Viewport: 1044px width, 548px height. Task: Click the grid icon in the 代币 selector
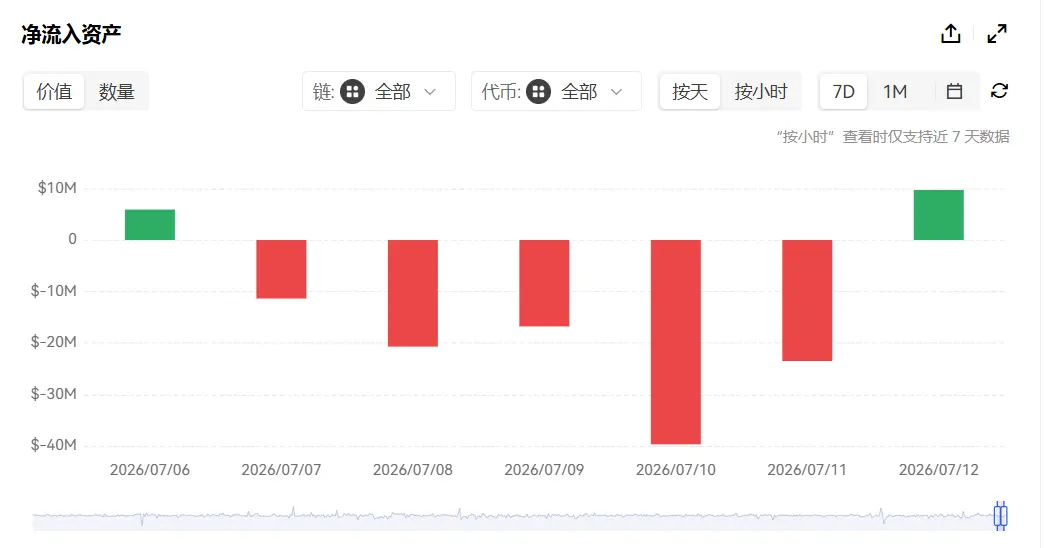coord(538,91)
